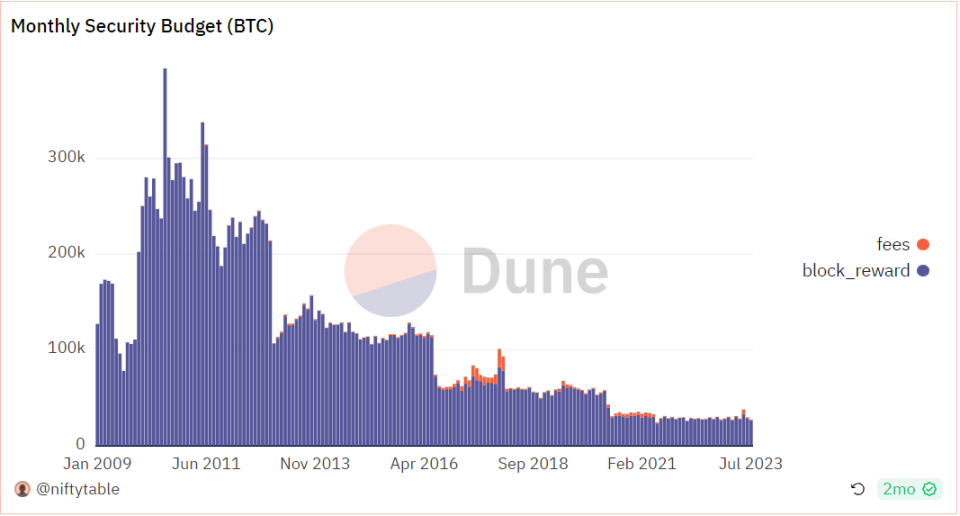This screenshot has height=516, width=960.
Task: Click the Nov 2013 x-axis label
Action: tap(315, 463)
